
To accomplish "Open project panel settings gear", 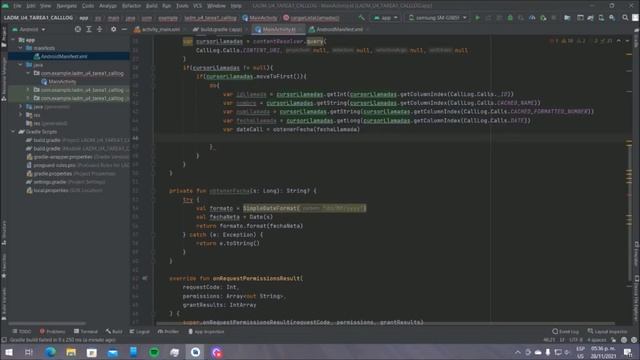I will pyautogui.click(x=113, y=29).
